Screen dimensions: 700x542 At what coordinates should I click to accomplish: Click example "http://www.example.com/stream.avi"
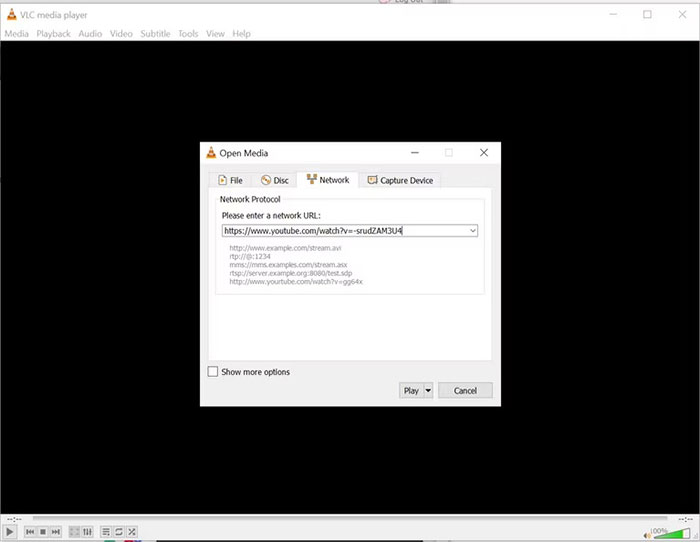click(285, 248)
